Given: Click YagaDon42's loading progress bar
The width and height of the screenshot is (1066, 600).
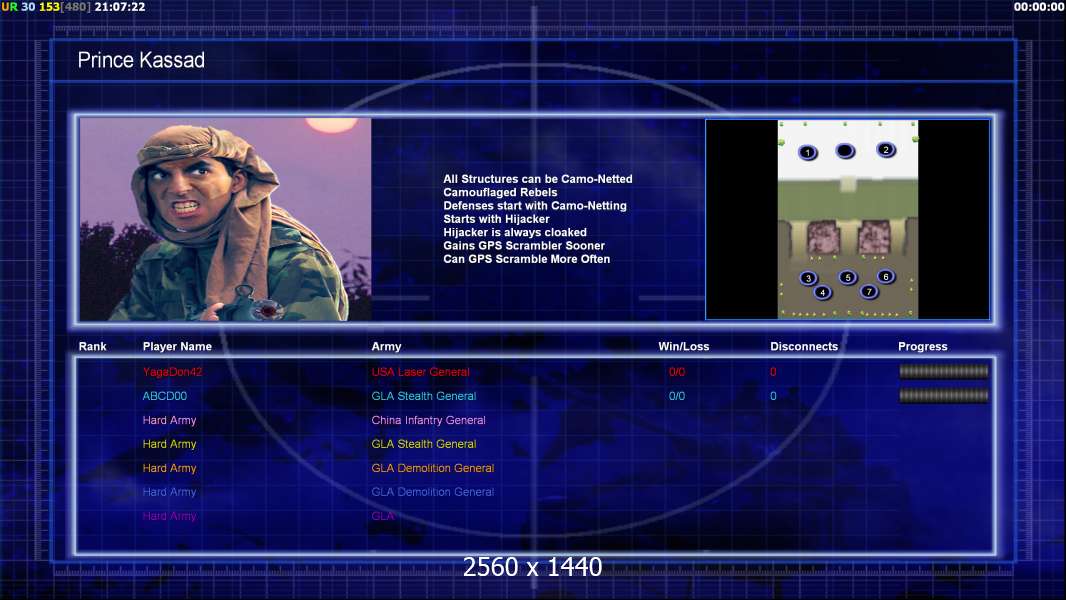Looking at the screenshot, I should point(944,371).
